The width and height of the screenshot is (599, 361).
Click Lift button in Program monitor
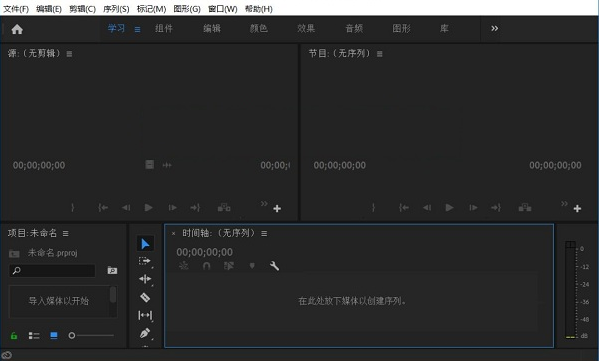coord(525,208)
